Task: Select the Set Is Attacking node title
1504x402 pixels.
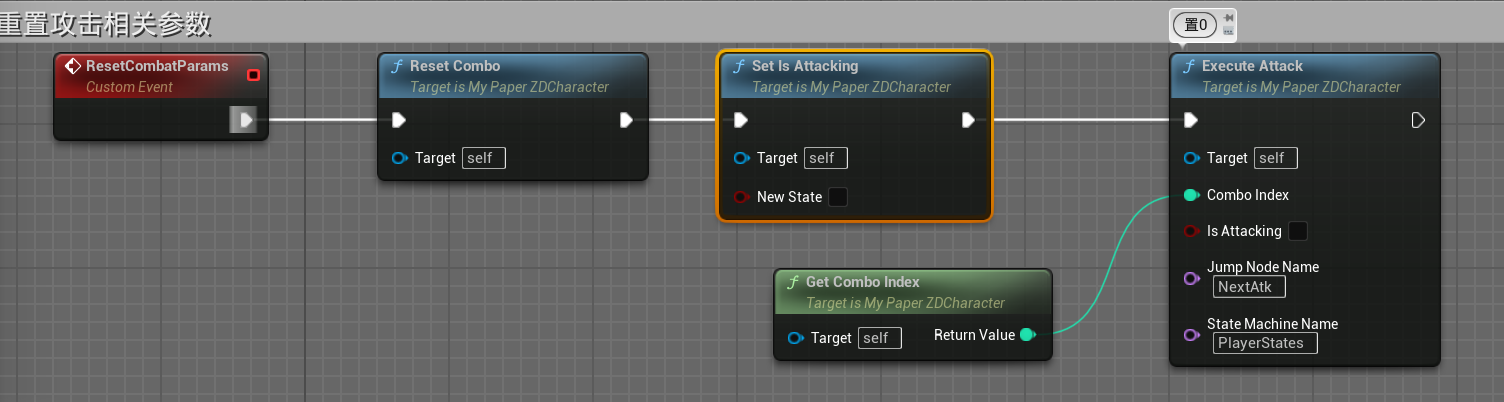Action: (805, 66)
